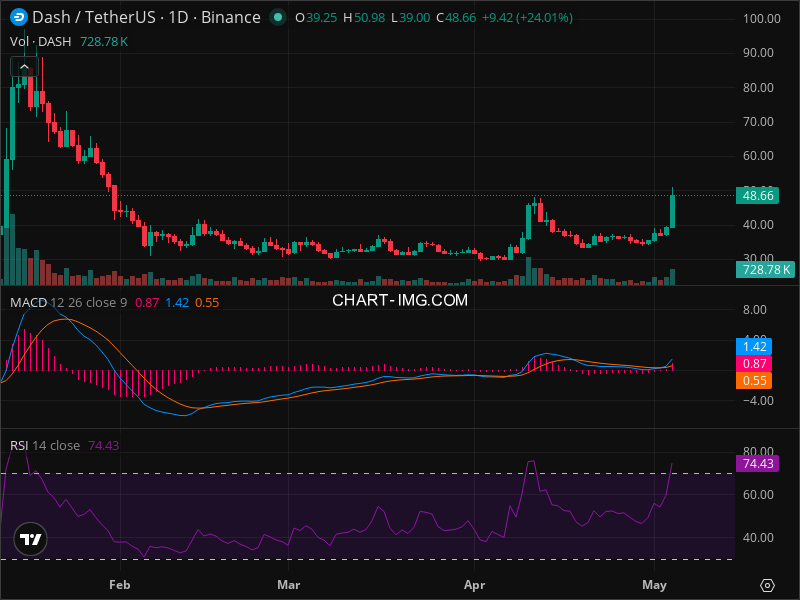Click the pink 0.87 histogram axis label
This screenshot has height=600, width=800.
754,363
